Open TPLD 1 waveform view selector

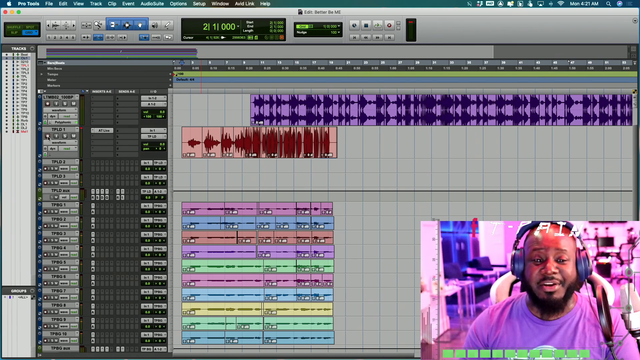(60, 142)
